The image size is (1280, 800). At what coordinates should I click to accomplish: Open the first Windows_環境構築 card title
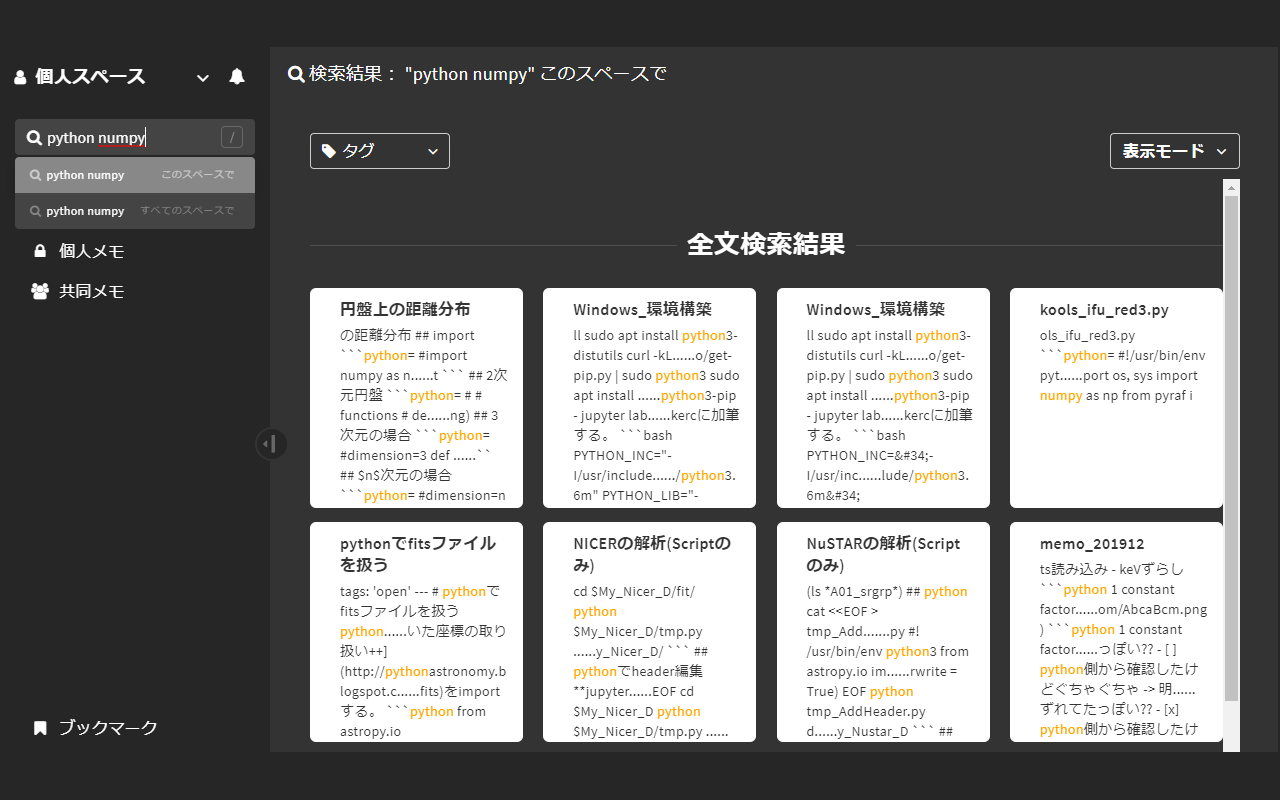642,309
